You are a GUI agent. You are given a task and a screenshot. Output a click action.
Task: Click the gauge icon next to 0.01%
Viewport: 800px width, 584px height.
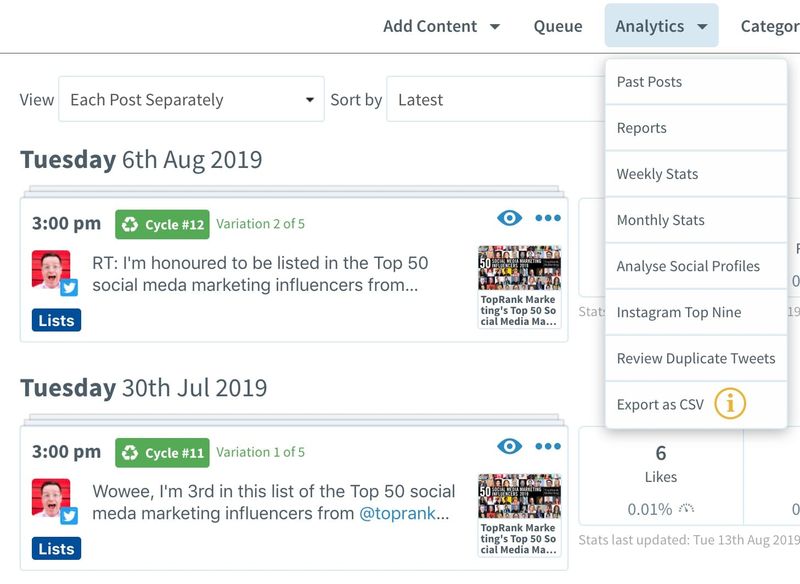click(686, 509)
